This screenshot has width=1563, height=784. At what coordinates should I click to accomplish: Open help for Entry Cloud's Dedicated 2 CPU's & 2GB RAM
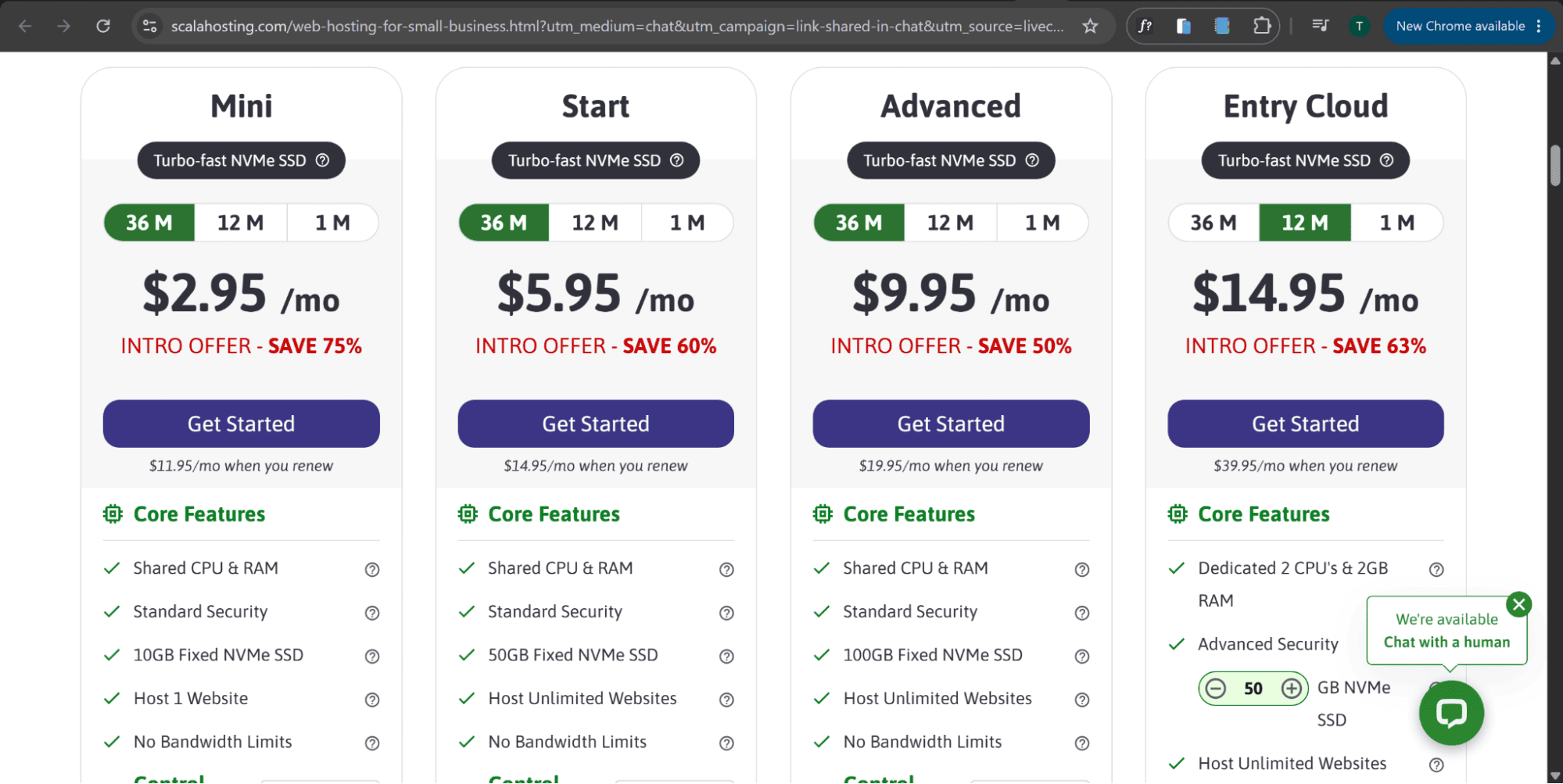(x=1436, y=570)
